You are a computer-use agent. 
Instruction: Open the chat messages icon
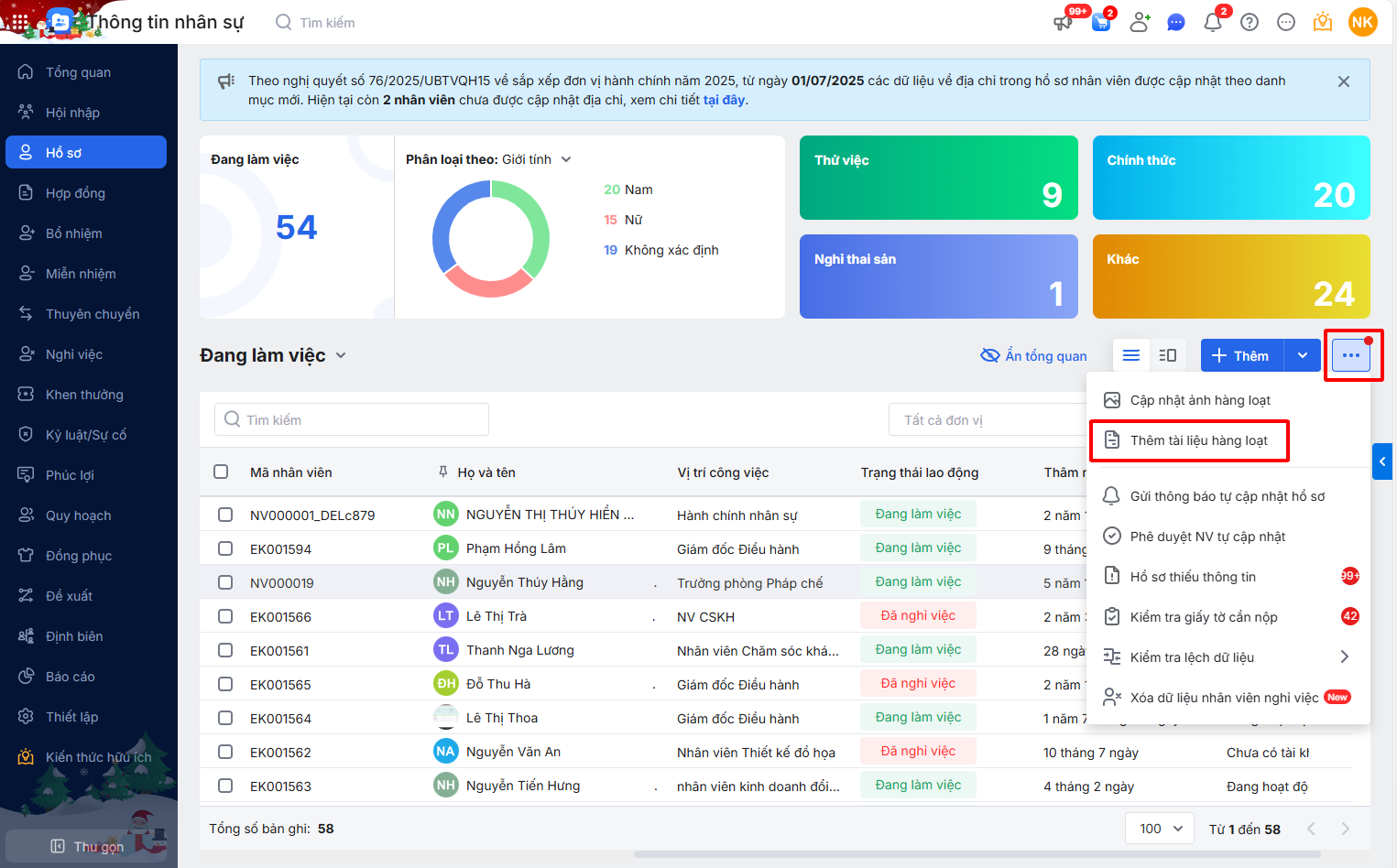pyautogui.click(x=1176, y=22)
